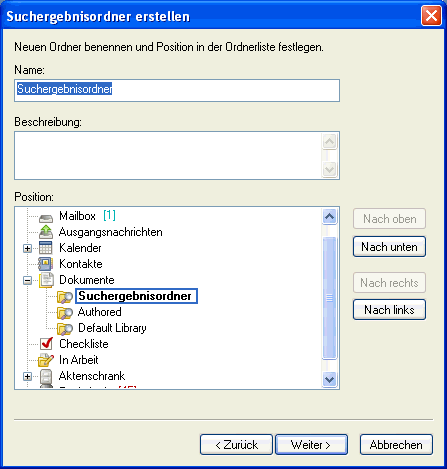Select Checkliste in the tree
447x469 pixels.
[84, 344]
